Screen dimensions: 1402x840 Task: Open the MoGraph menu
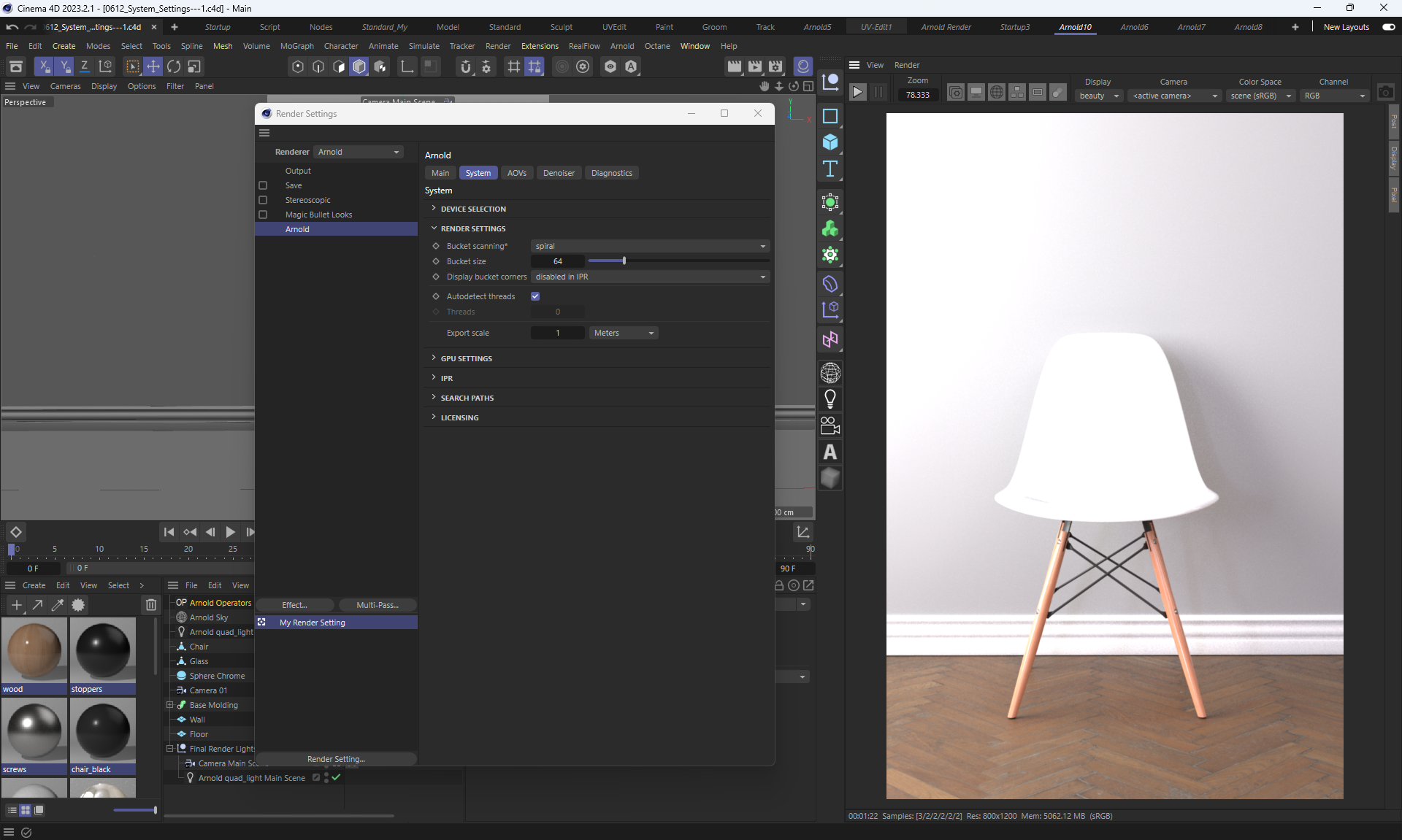(x=296, y=46)
